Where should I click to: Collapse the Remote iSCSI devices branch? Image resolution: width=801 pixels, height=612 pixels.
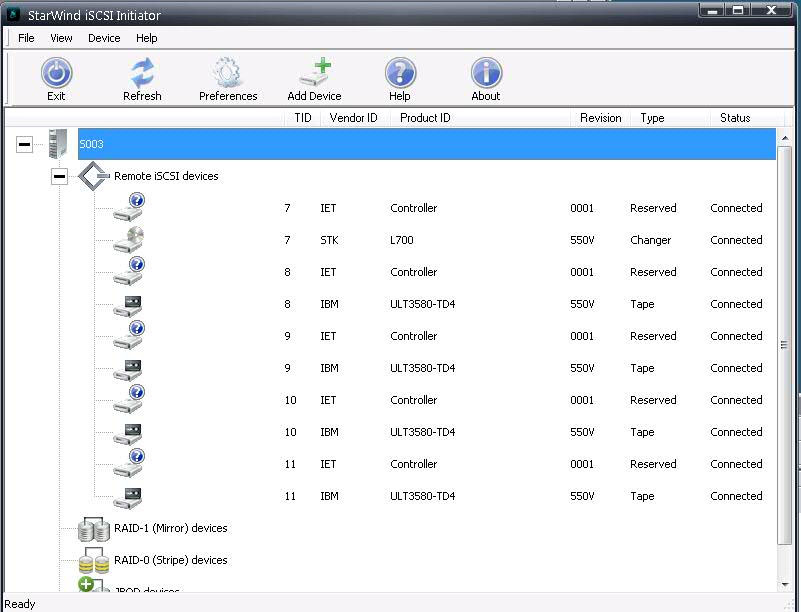(59, 176)
